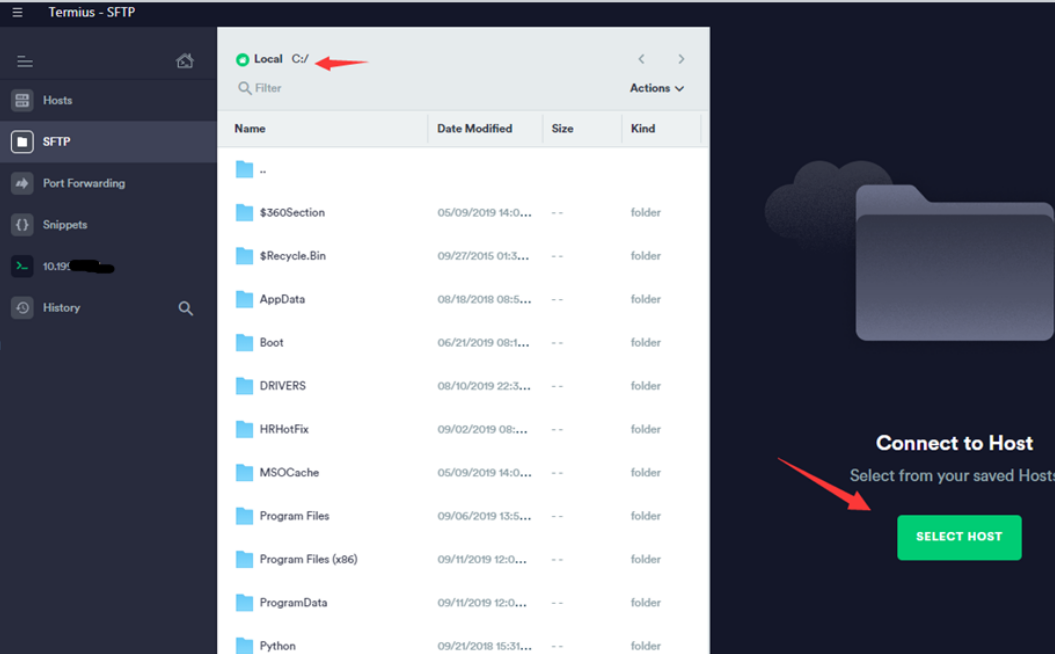Click date 06/21/2019 of Boot row
This screenshot has height=654, width=1055.
tap(483, 342)
